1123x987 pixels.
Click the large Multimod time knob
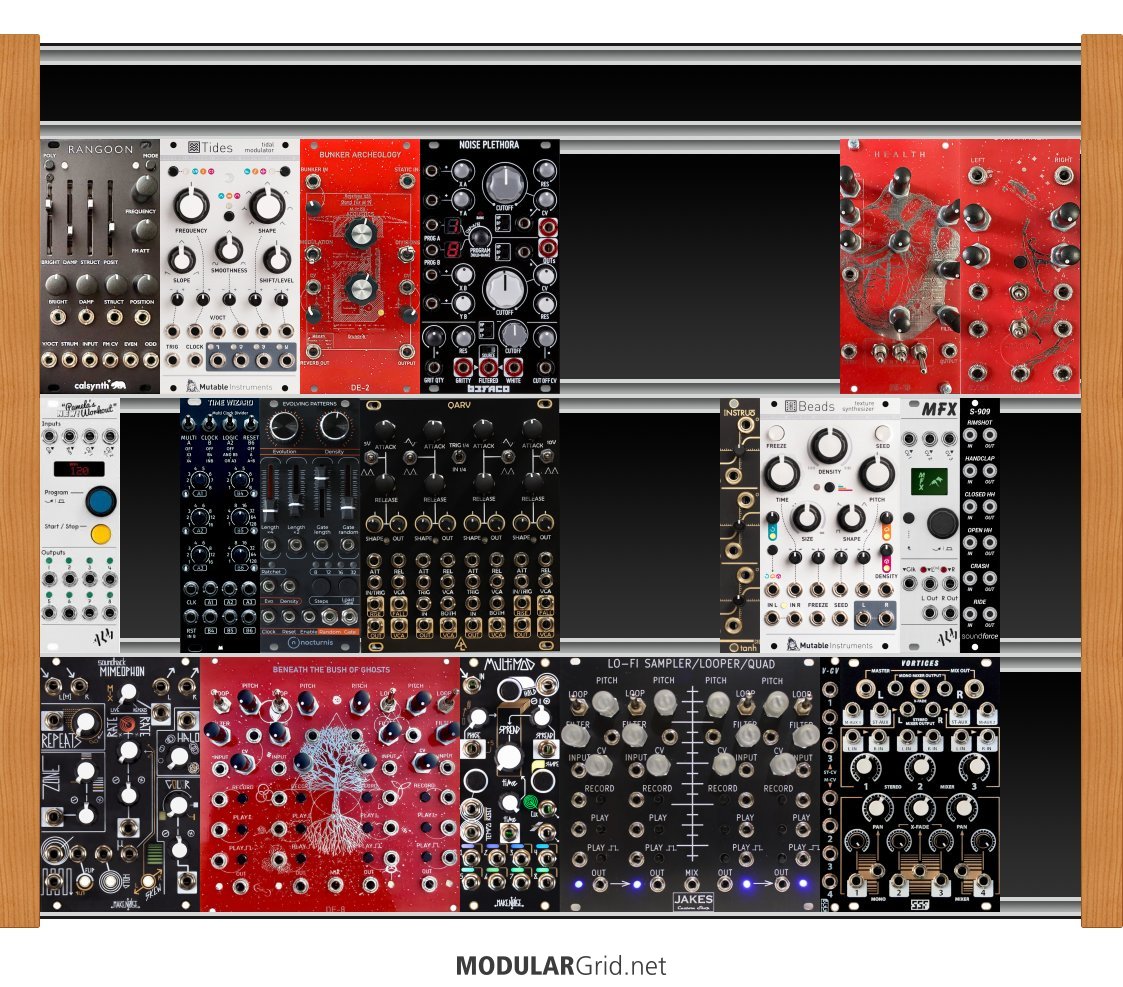click(x=509, y=758)
